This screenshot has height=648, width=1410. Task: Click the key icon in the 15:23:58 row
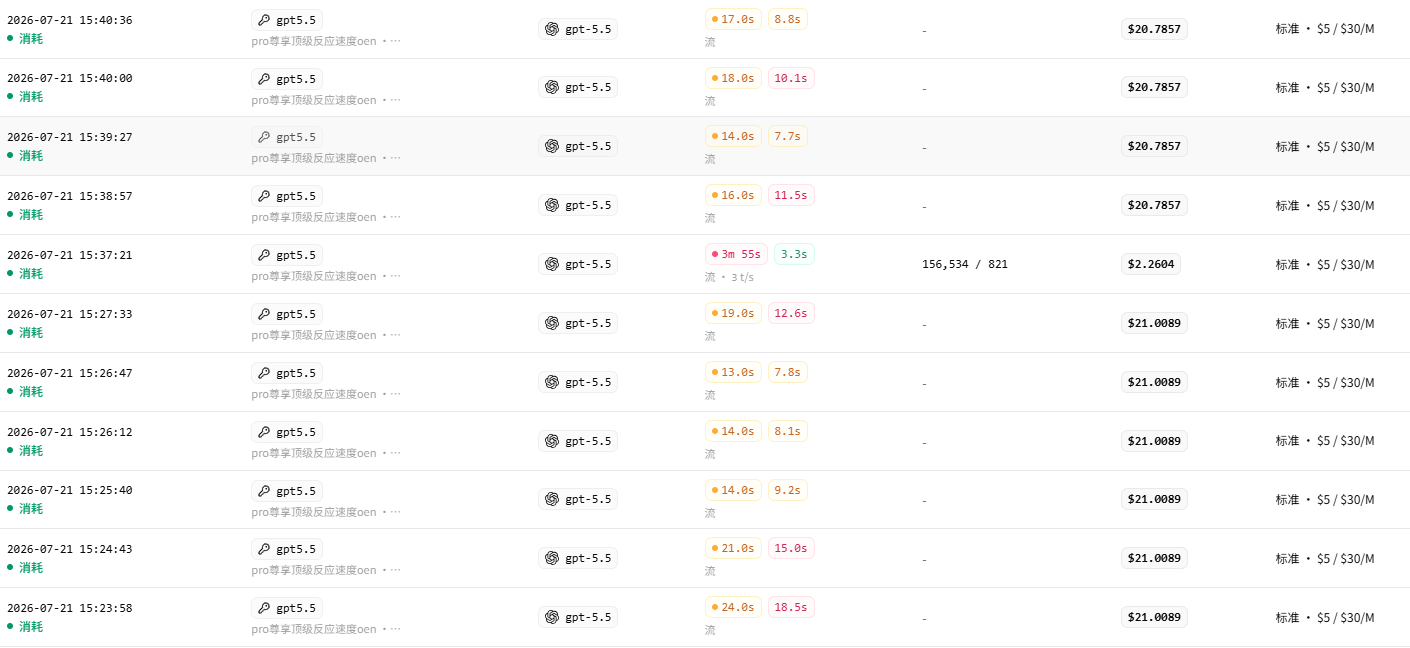tap(264, 608)
